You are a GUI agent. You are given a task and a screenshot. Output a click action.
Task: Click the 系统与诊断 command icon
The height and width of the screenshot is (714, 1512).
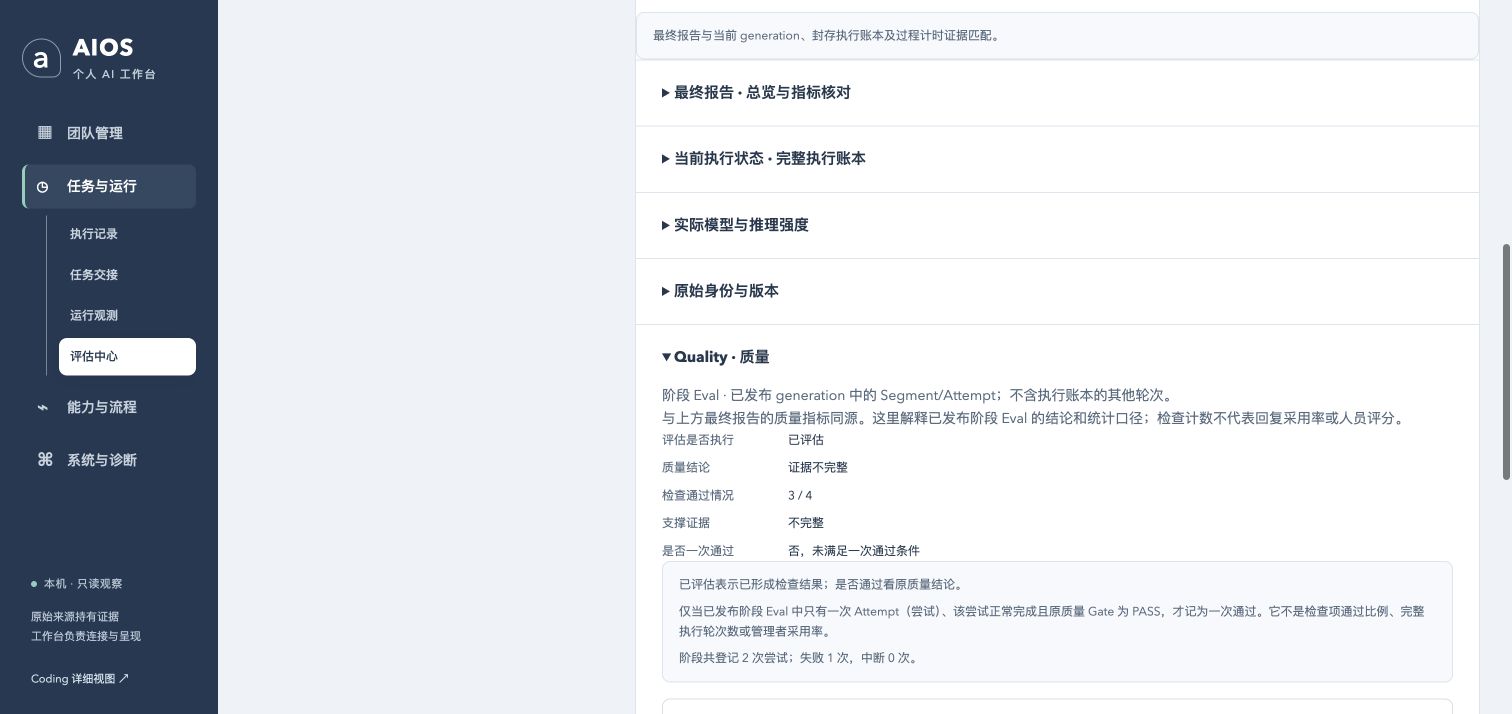coord(44,460)
